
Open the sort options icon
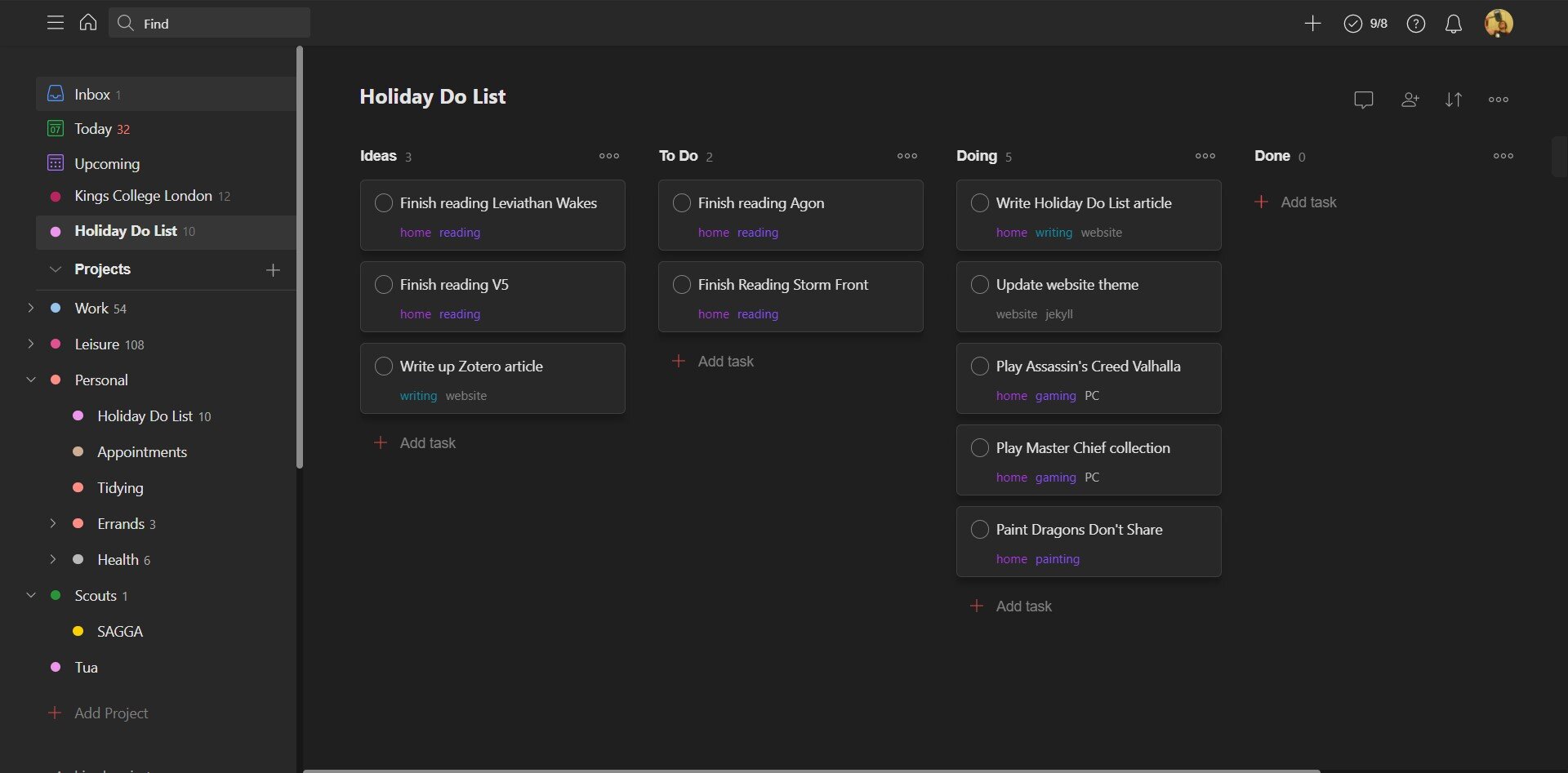point(1454,100)
